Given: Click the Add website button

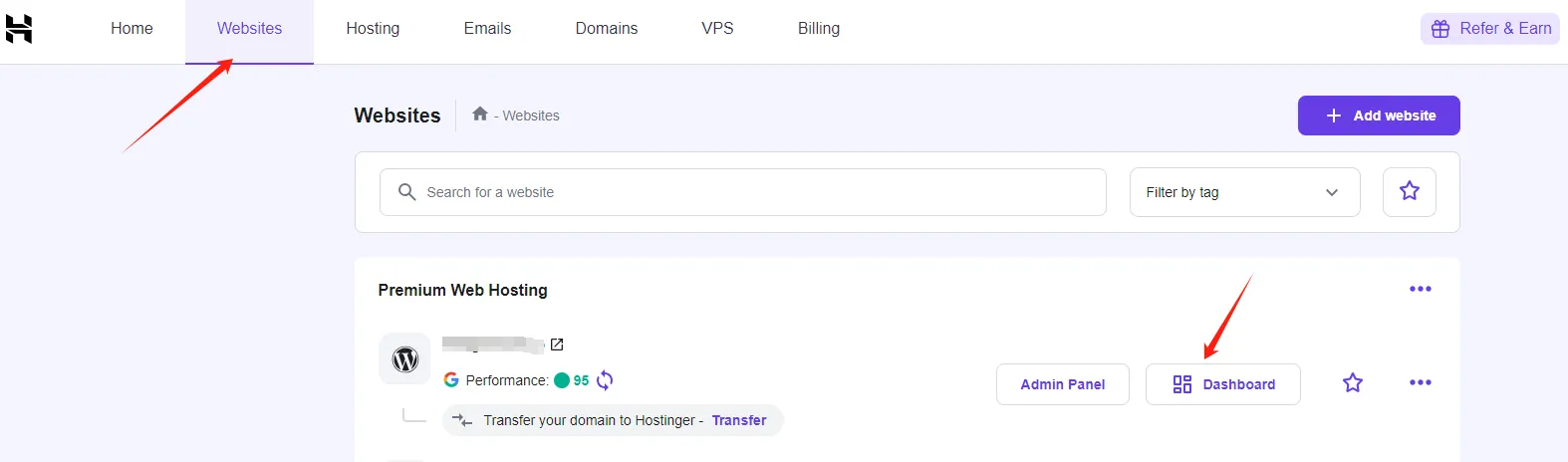Looking at the screenshot, I should coord(1378,115).
